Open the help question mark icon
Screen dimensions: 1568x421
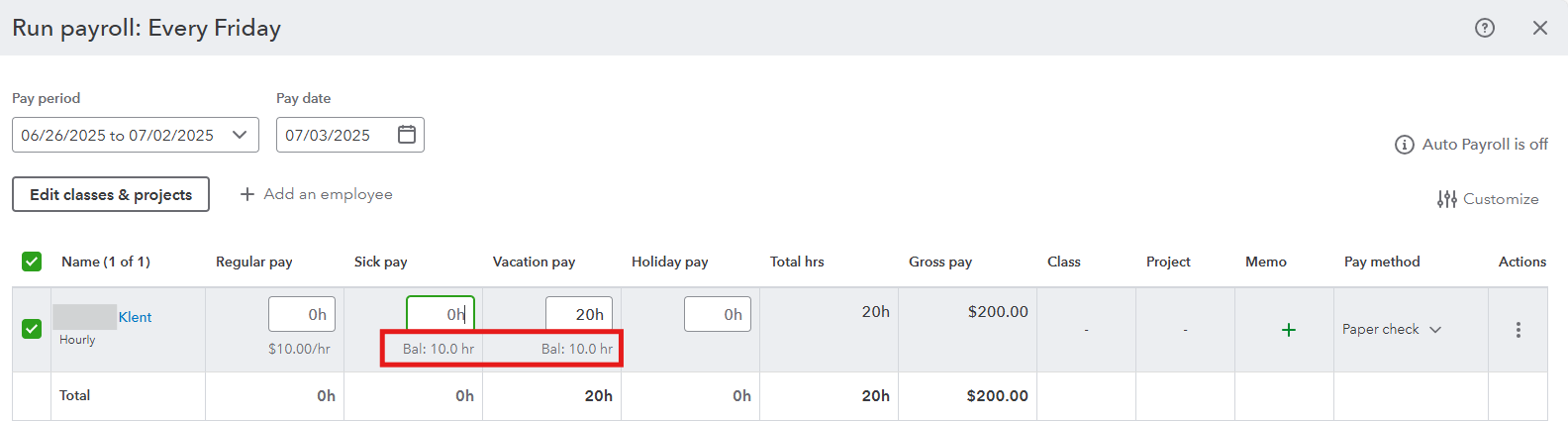pos(1484,28)
